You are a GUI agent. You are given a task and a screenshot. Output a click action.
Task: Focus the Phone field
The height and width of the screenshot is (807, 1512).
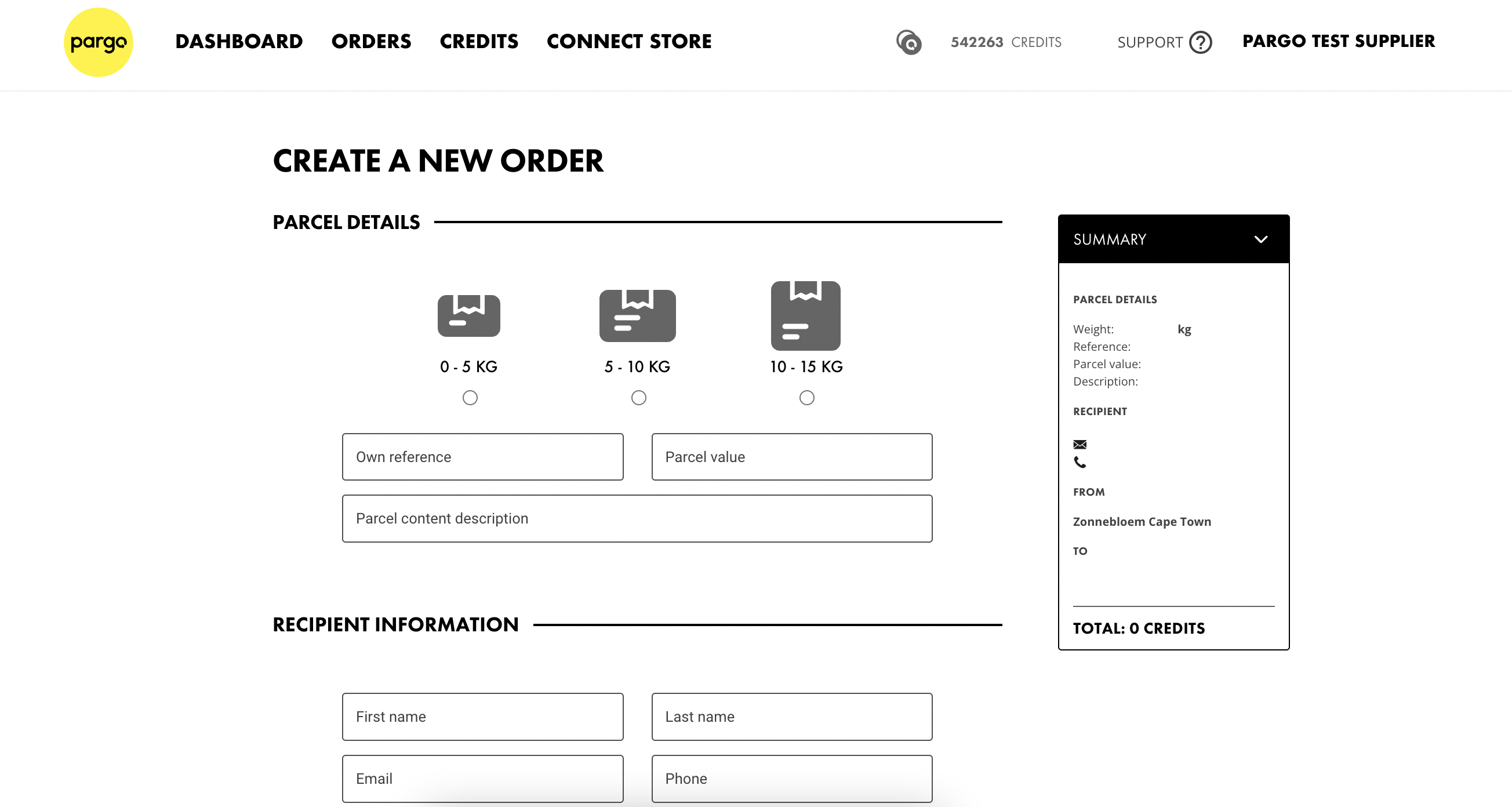coord(791,779)
